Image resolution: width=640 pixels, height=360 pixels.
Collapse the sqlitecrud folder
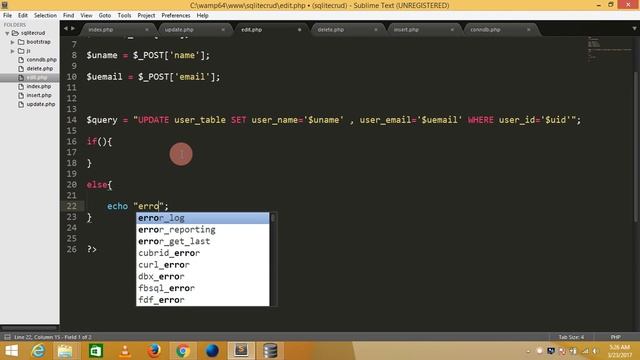coord(7,33)
